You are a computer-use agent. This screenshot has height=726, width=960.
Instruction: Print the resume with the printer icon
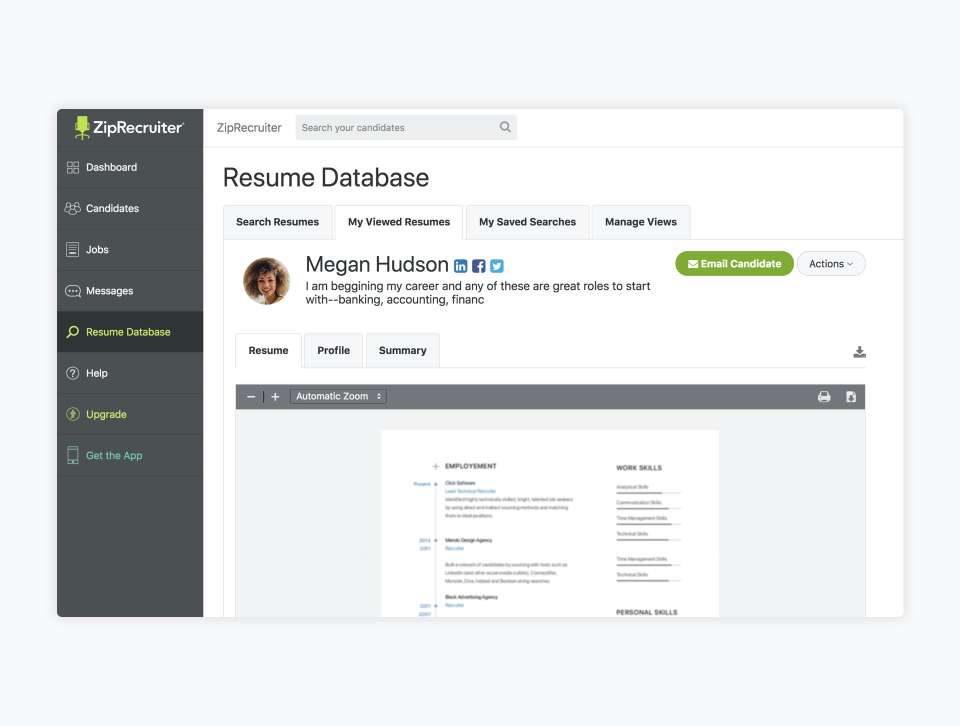tap(824, 397)
